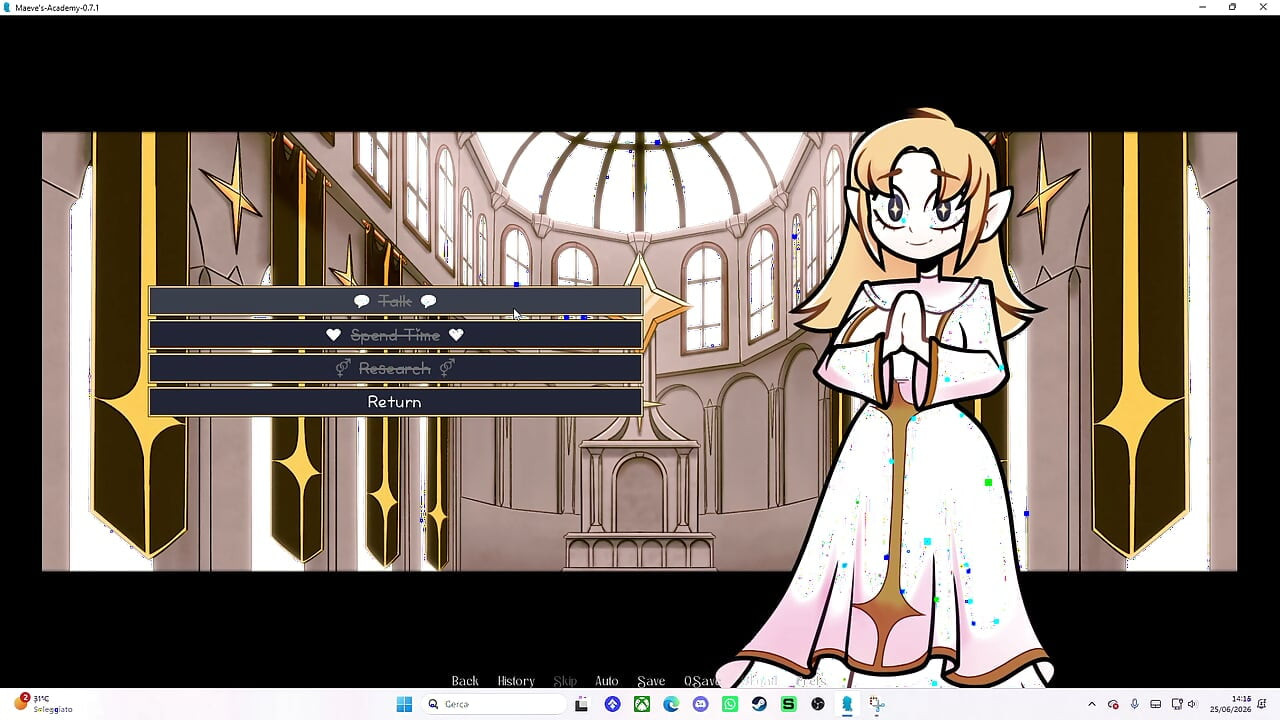Open WhatsApp from the taskbar

coord(730,704)
